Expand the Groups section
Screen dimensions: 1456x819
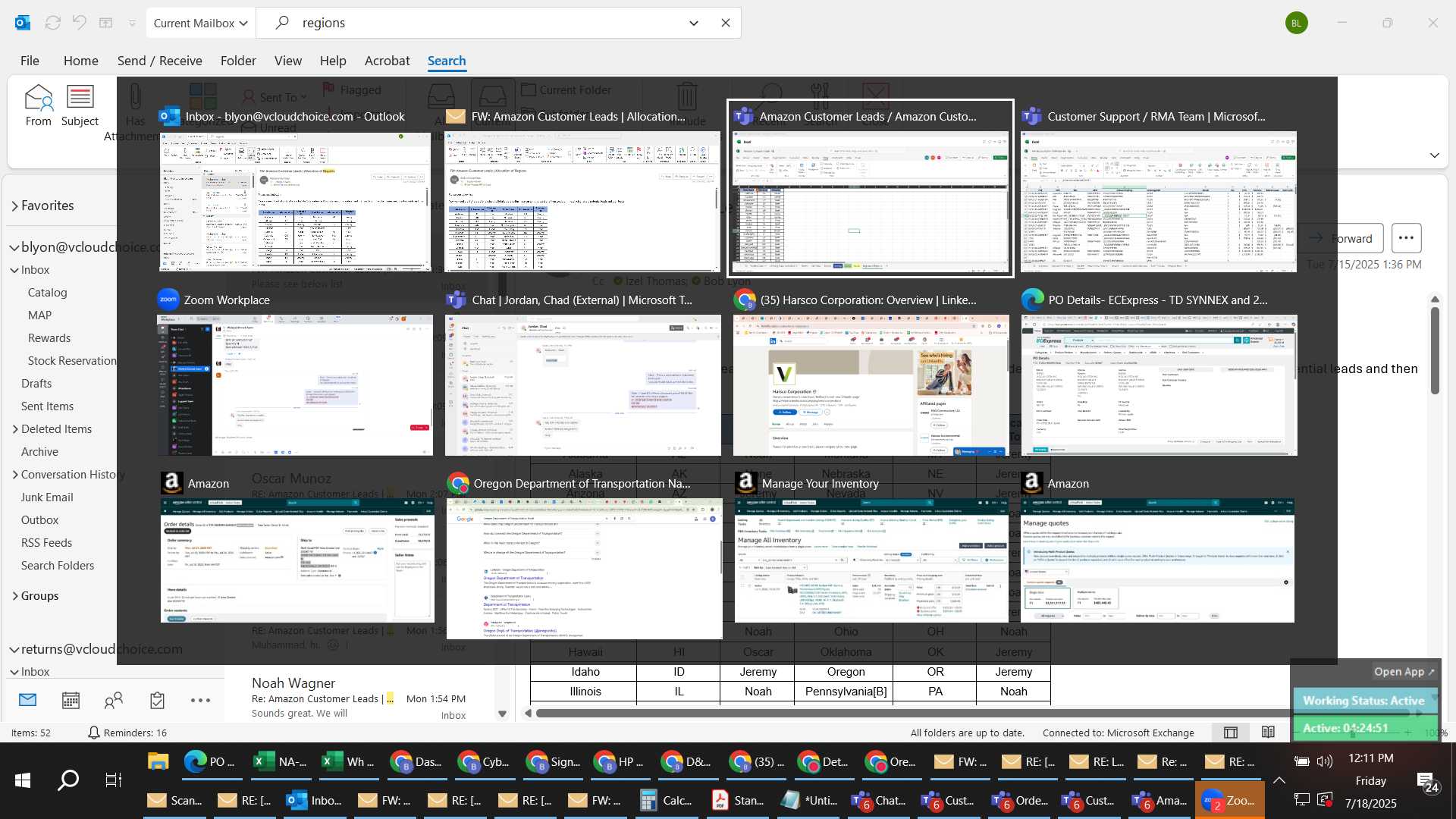pyautogui.click(x=15, y=596)
